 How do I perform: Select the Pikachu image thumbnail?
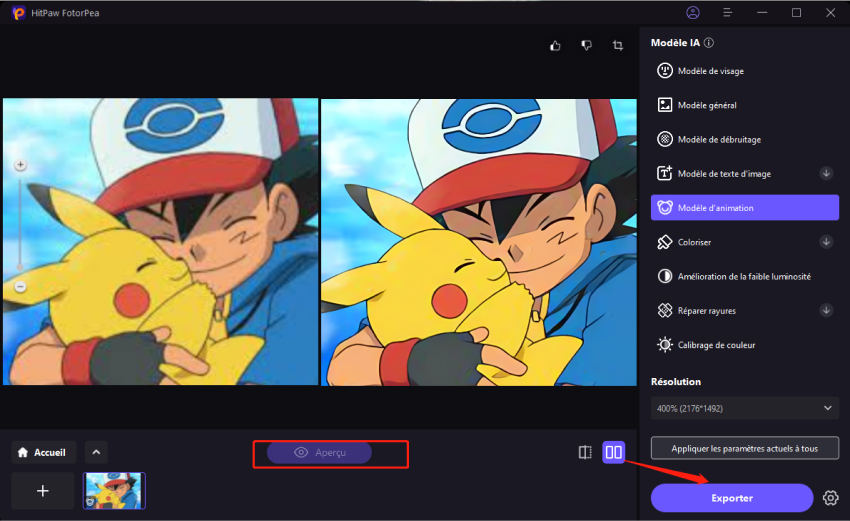pos(114,491)
